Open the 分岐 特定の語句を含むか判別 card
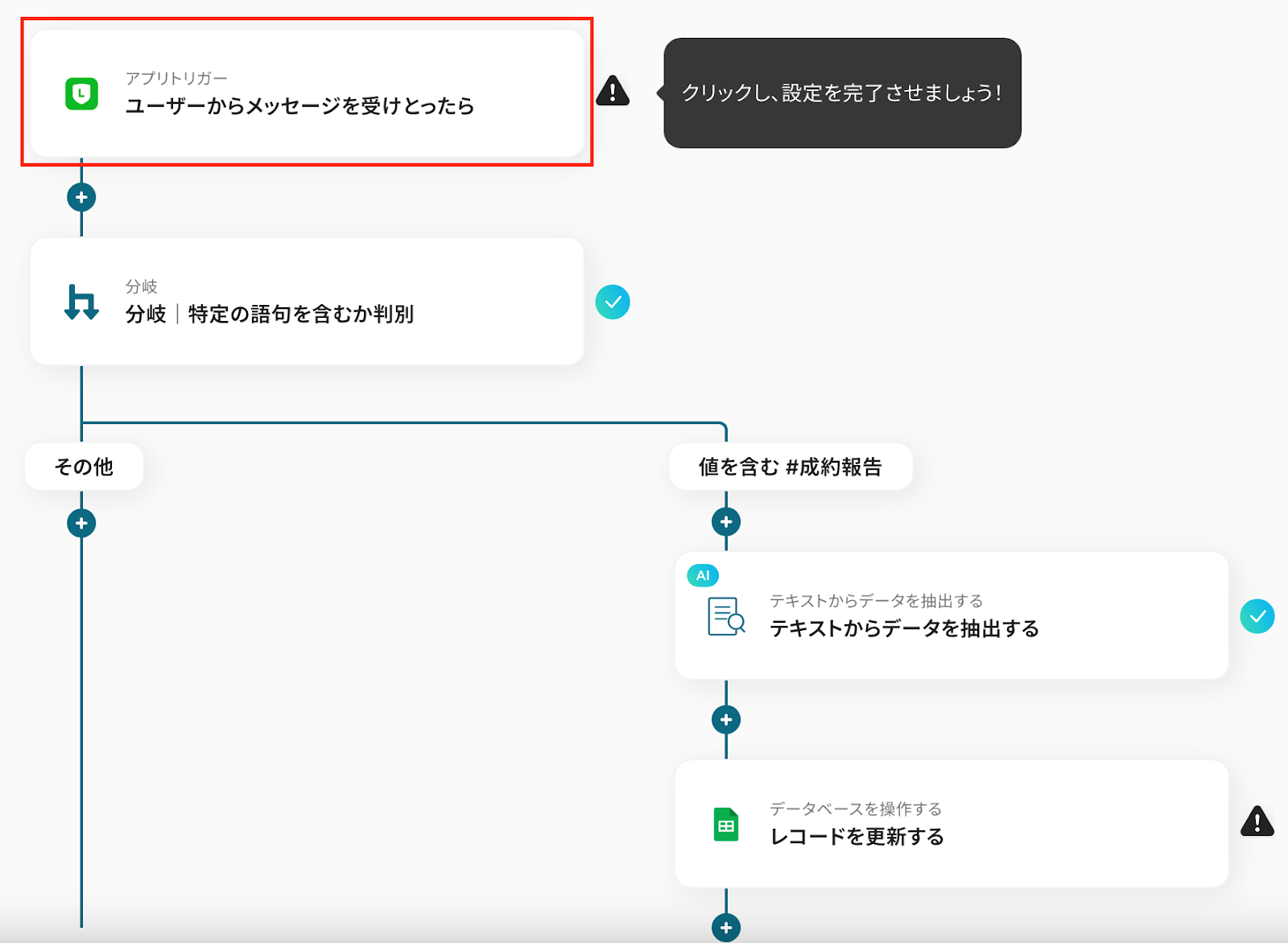Image resolution: width=1288 pixels, height=943 pixels. click(307, 301)
